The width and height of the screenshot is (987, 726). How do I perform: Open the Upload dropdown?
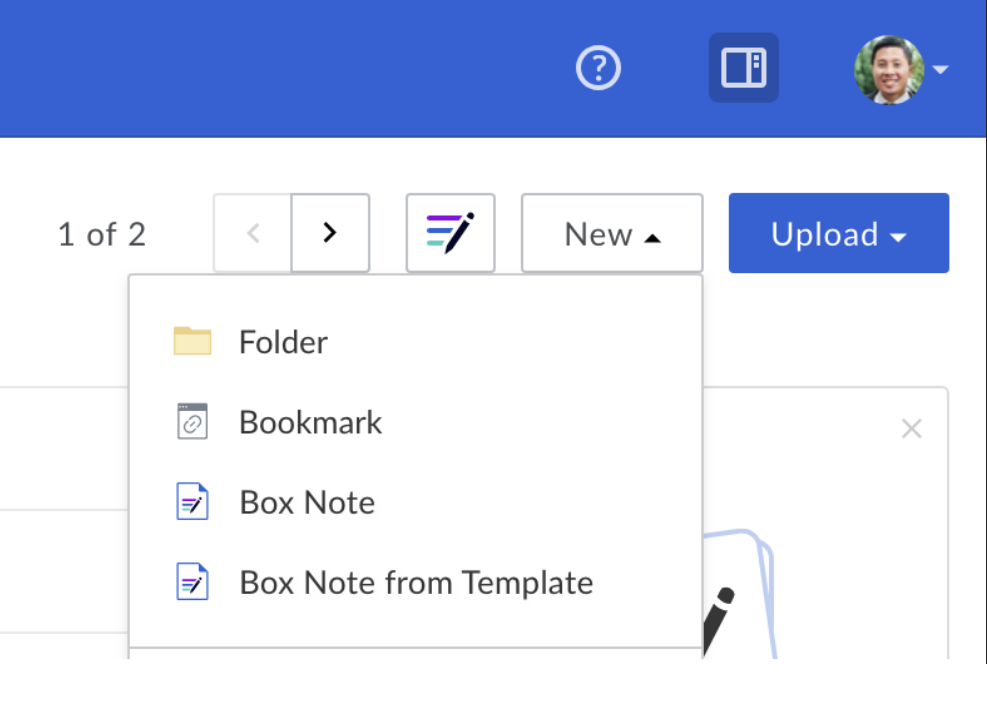(838, 233)
